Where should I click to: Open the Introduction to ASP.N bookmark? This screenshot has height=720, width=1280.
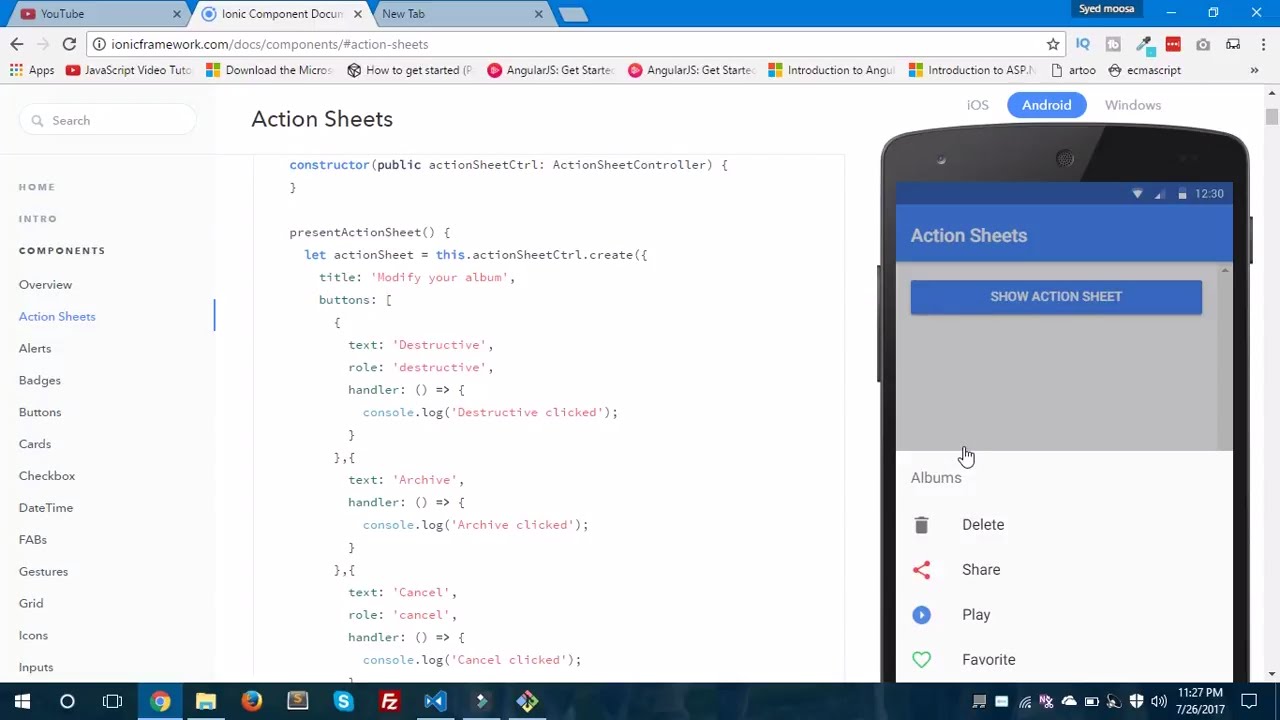click(972, 70)
